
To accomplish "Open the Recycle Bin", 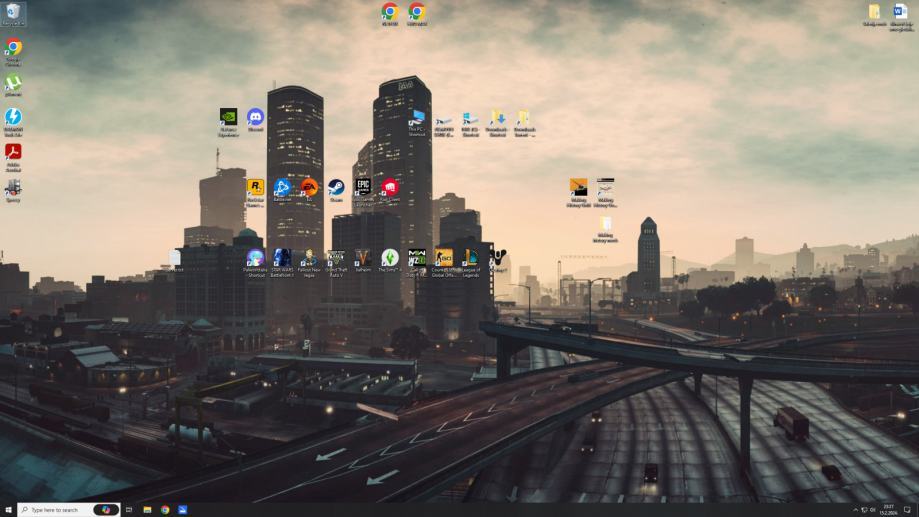I will [x=13, y=13].
